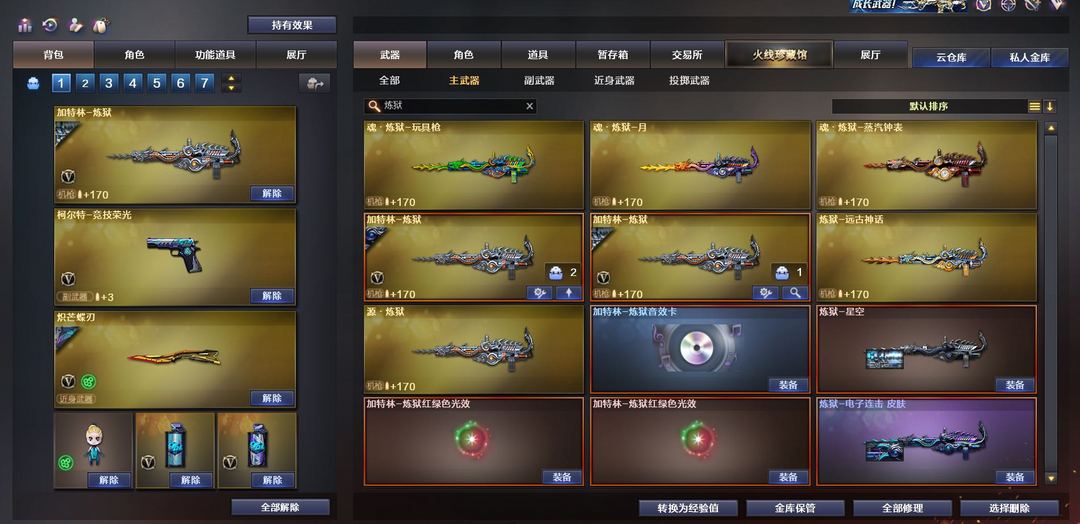Click the gear repair icon on the bag-2 加特林-炼狱 card
The height and width of the screenshot is (524, 1080).
coord(540,293)
